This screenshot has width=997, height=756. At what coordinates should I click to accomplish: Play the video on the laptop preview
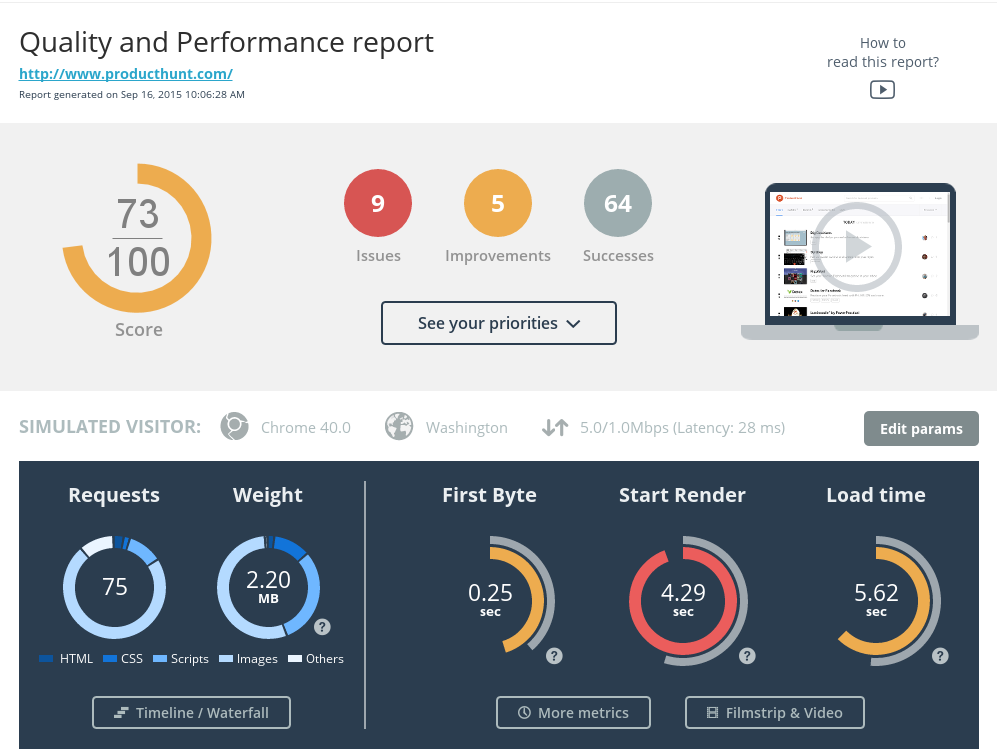click(859, 247)
